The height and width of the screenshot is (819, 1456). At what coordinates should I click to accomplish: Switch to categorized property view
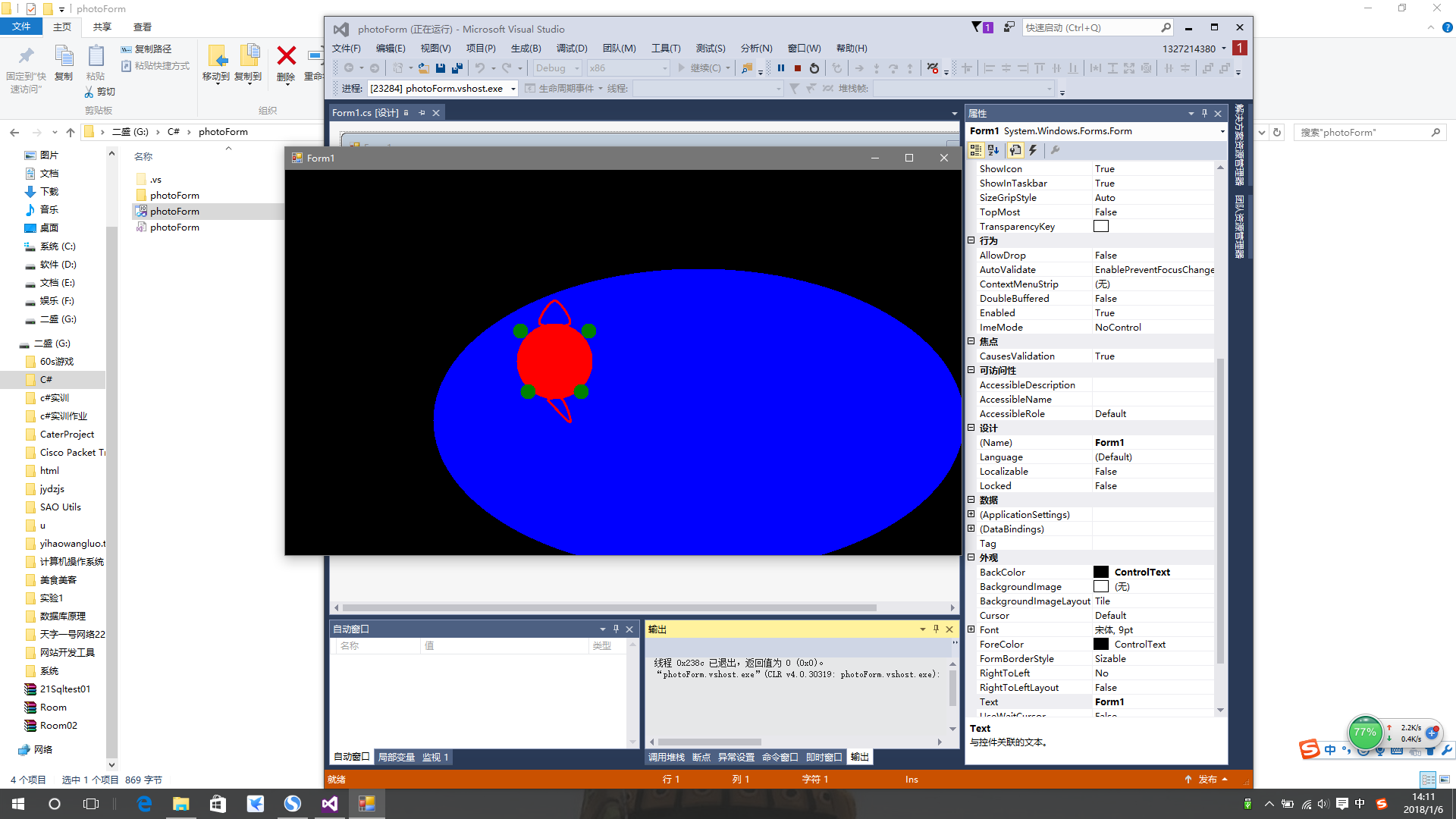pos(976,150)
